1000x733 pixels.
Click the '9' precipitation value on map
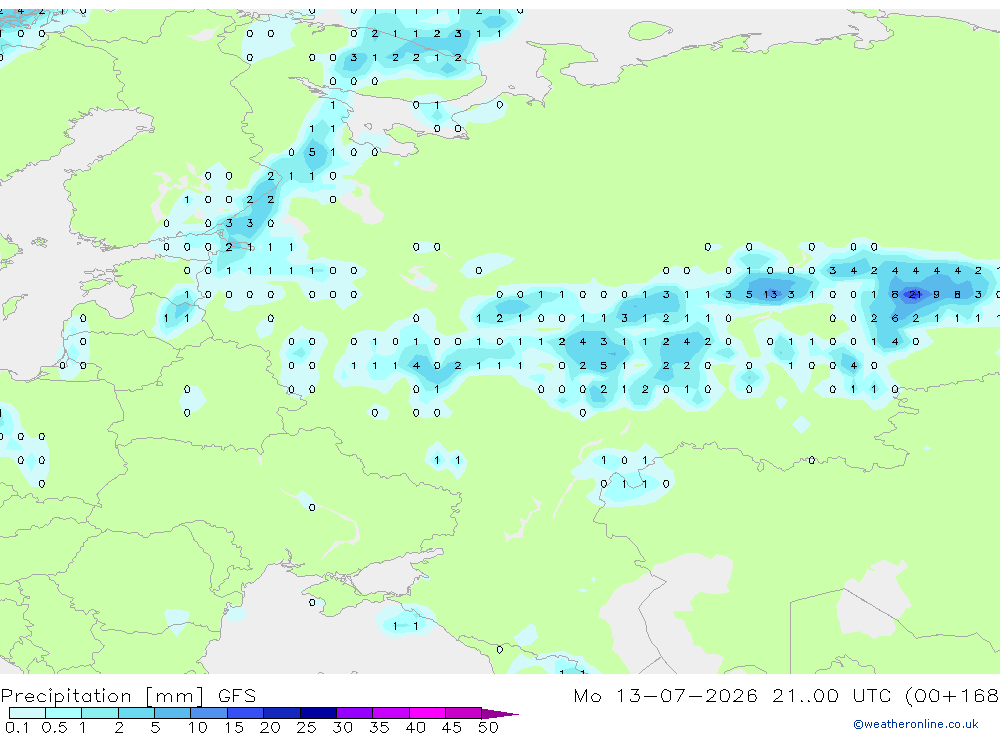[936, 294]
